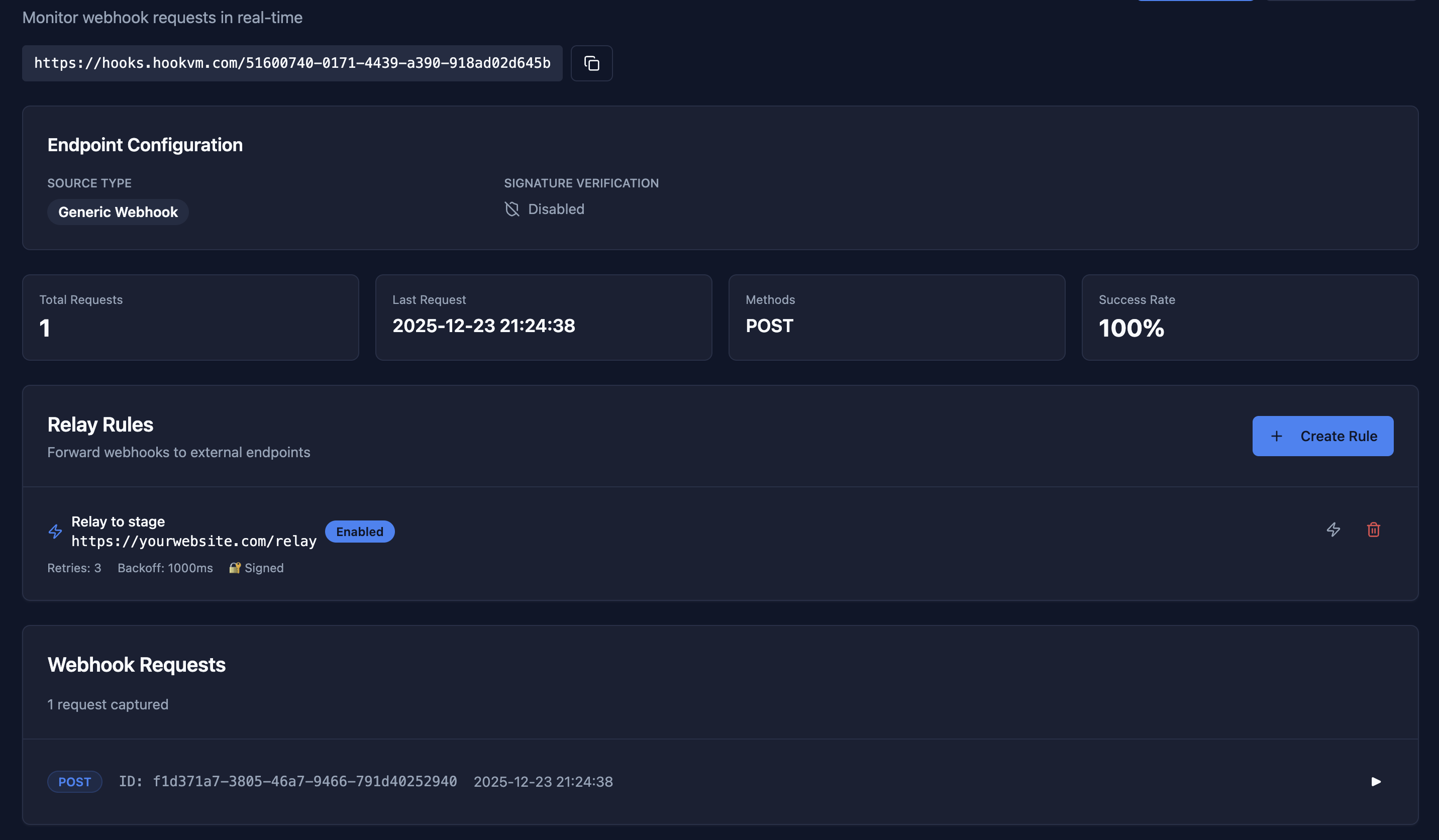The width and height of the screenshot is (1439, 840).
Task: Click the plus icon inside Create Rule button
Action: 1277,436
